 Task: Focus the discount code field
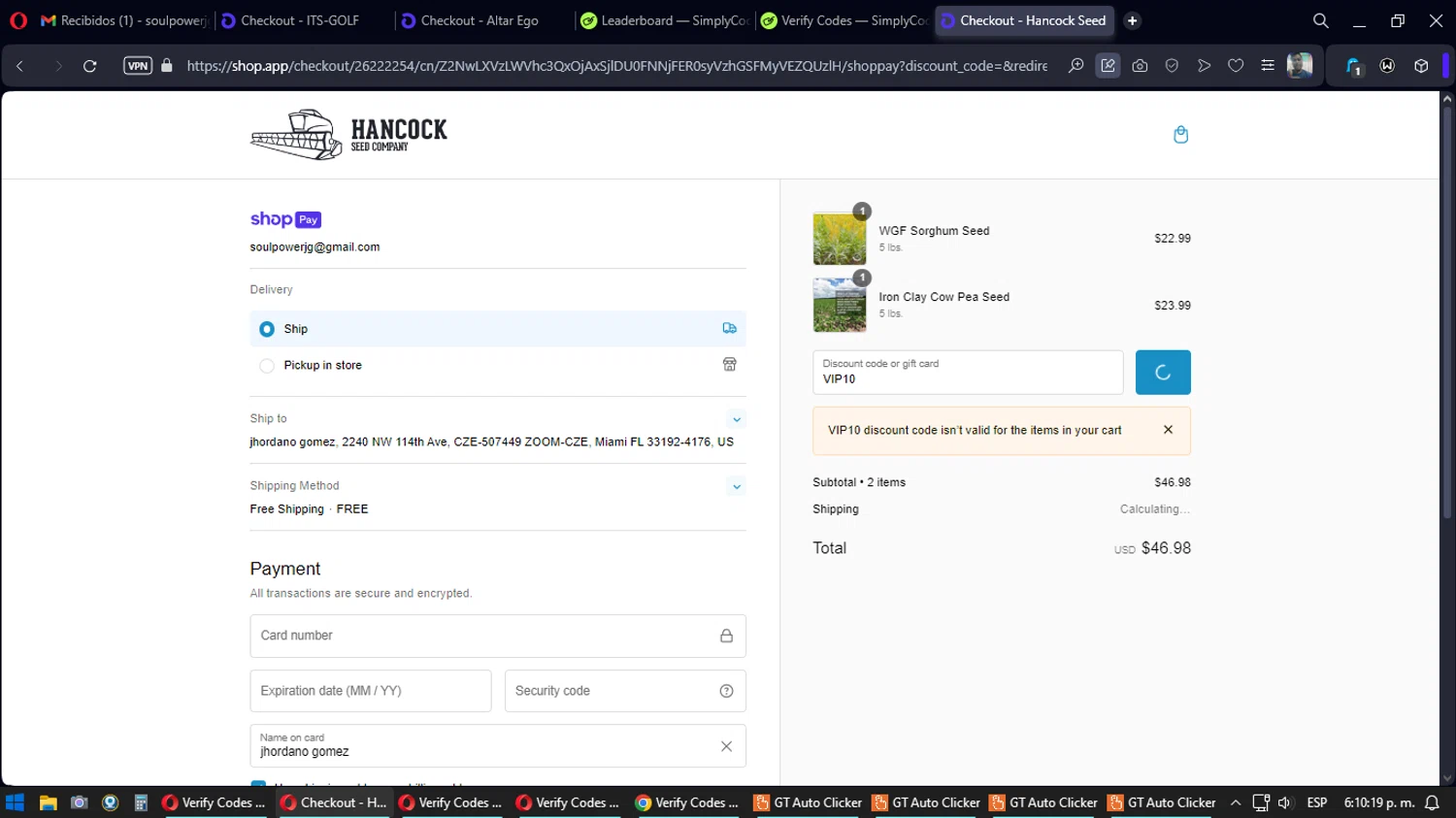click(968, 373)
